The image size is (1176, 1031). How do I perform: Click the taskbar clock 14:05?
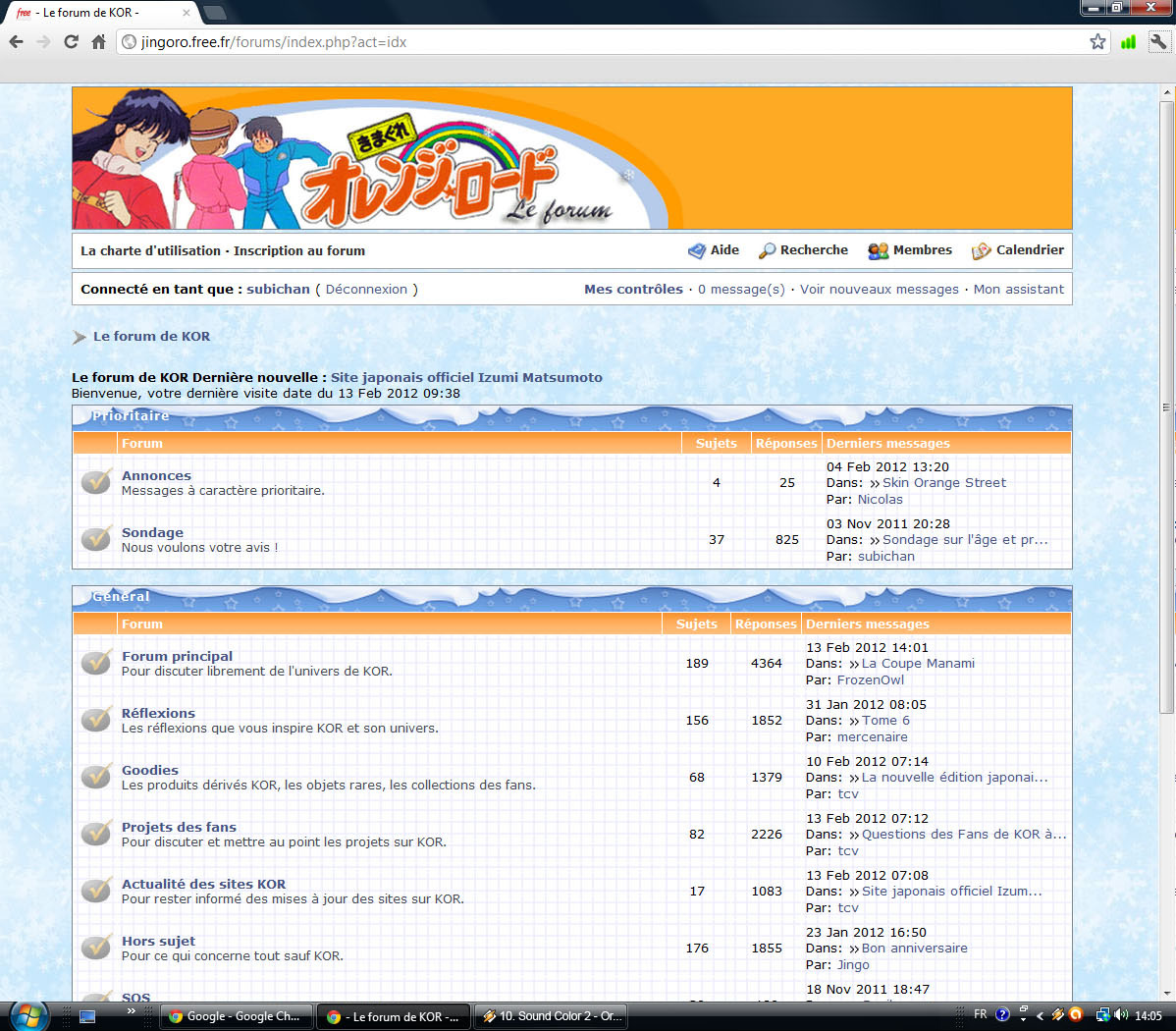(x=1149, y=1016)
